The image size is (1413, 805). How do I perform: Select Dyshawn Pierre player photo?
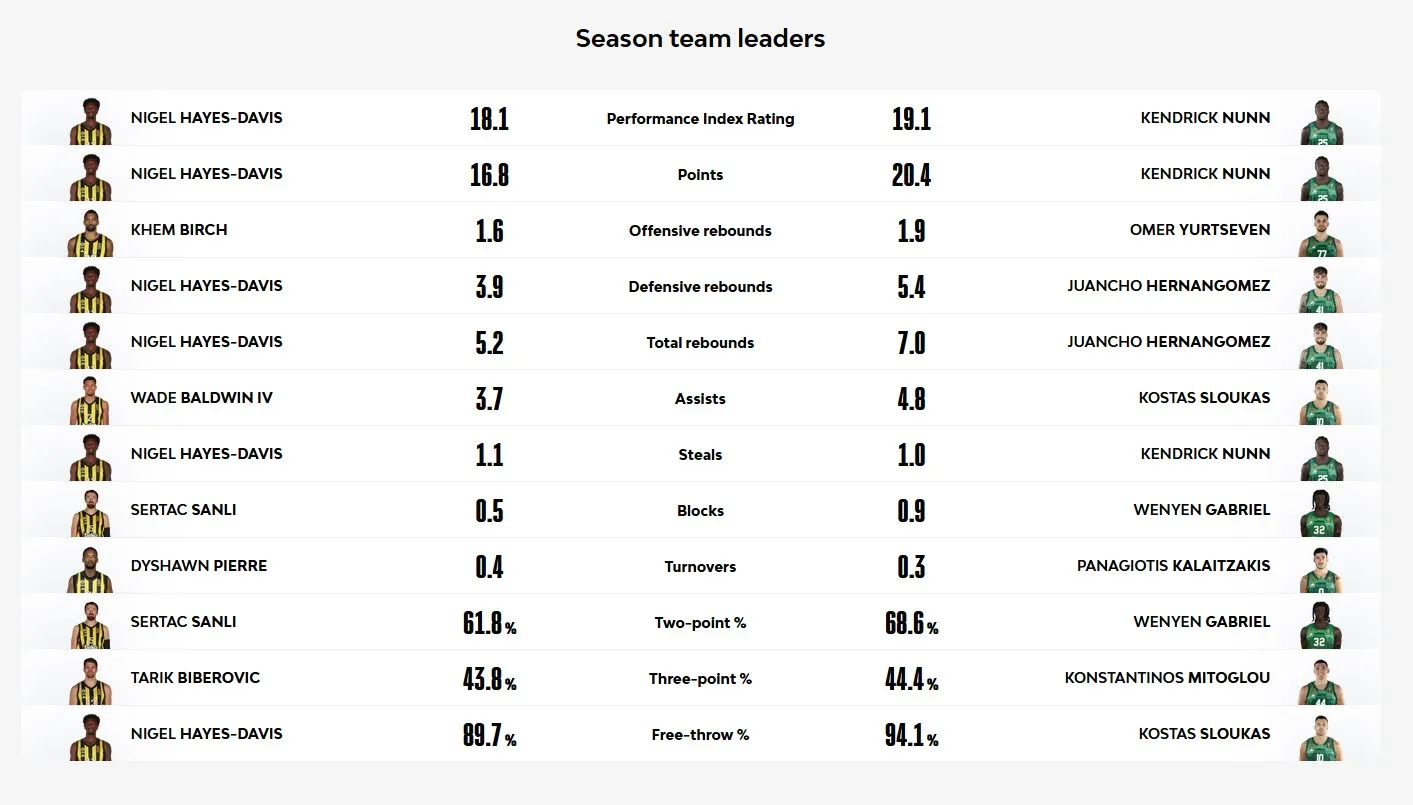click(90, 568)
